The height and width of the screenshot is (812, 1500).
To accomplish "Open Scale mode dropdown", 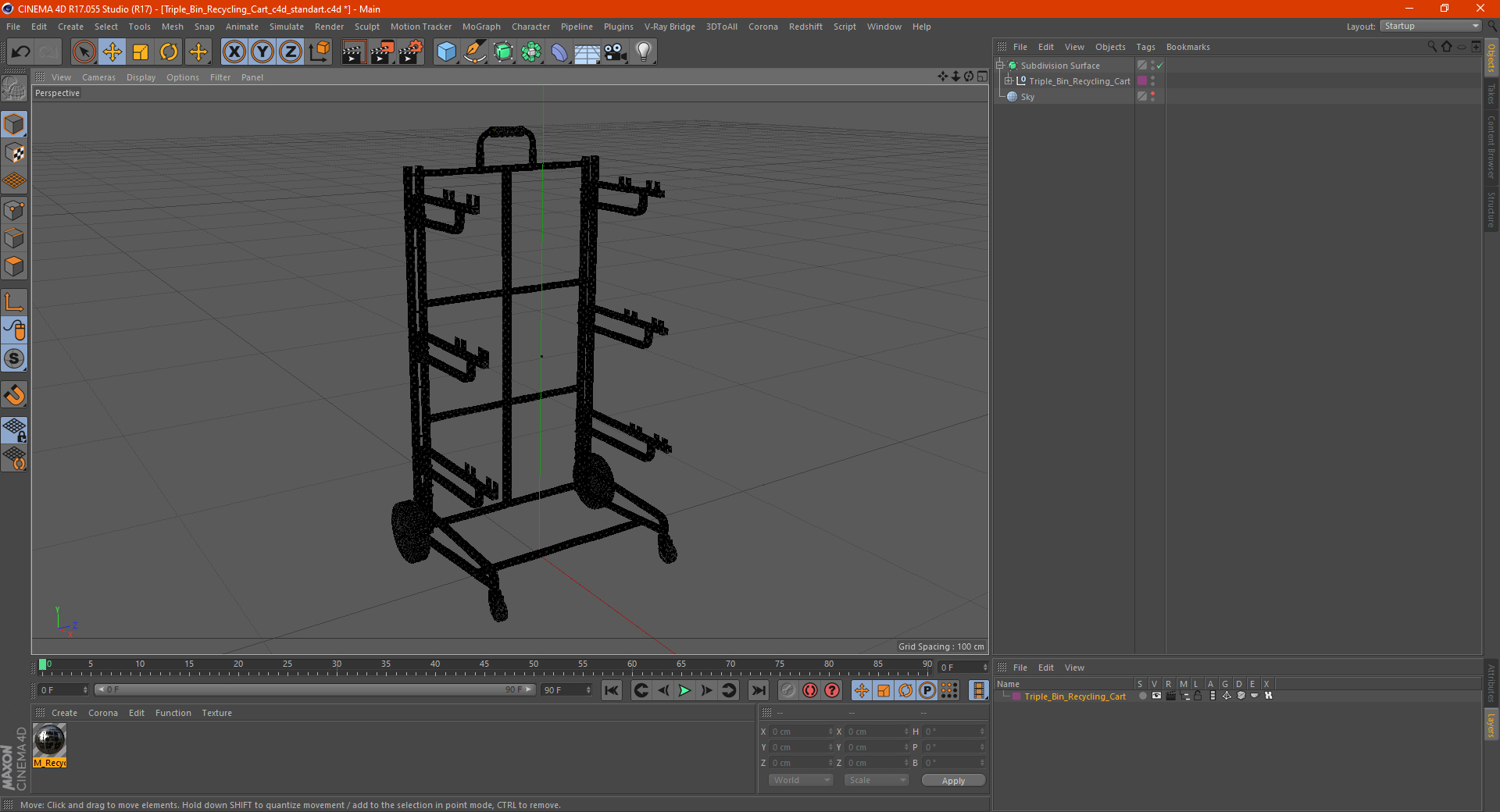I will pos(877,780).
